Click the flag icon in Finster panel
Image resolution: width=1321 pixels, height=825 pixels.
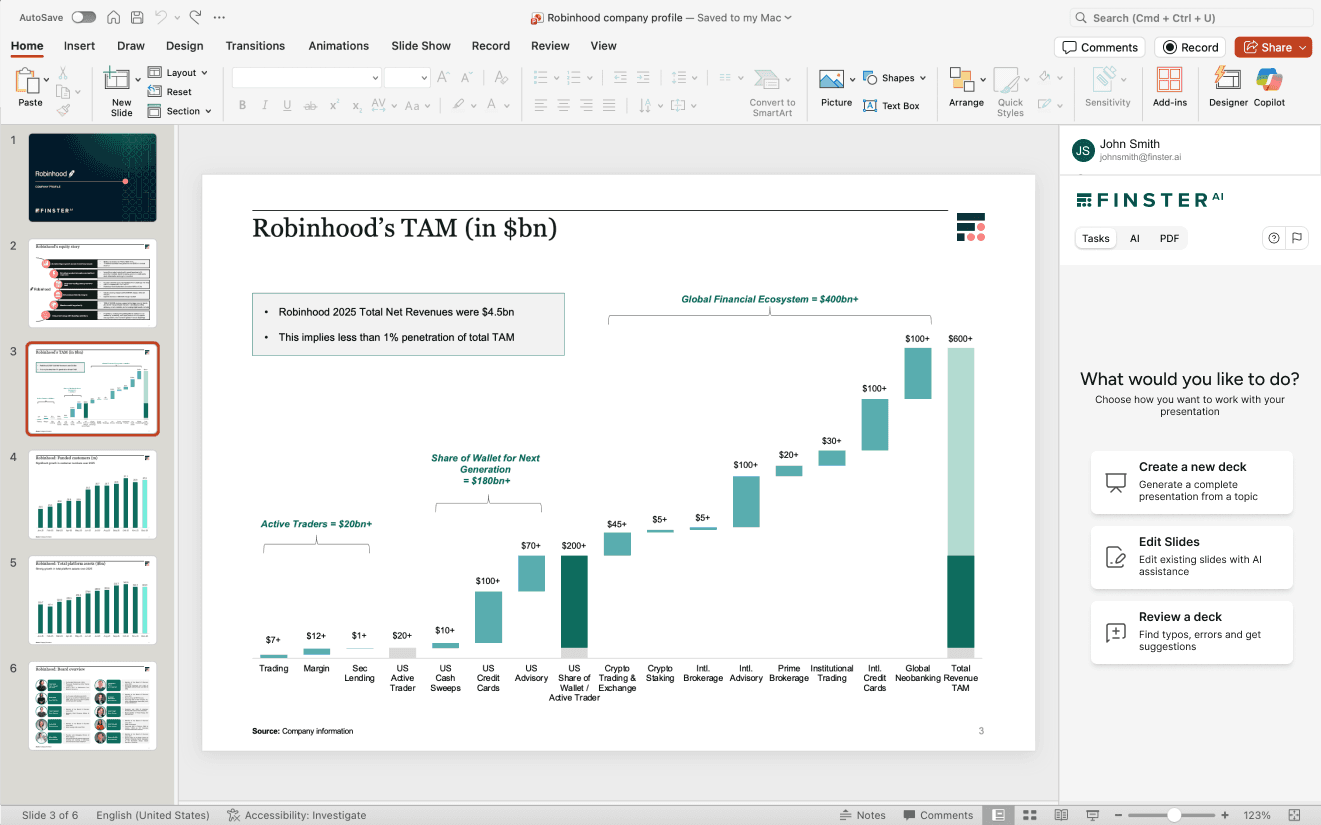click(1297, 238)
